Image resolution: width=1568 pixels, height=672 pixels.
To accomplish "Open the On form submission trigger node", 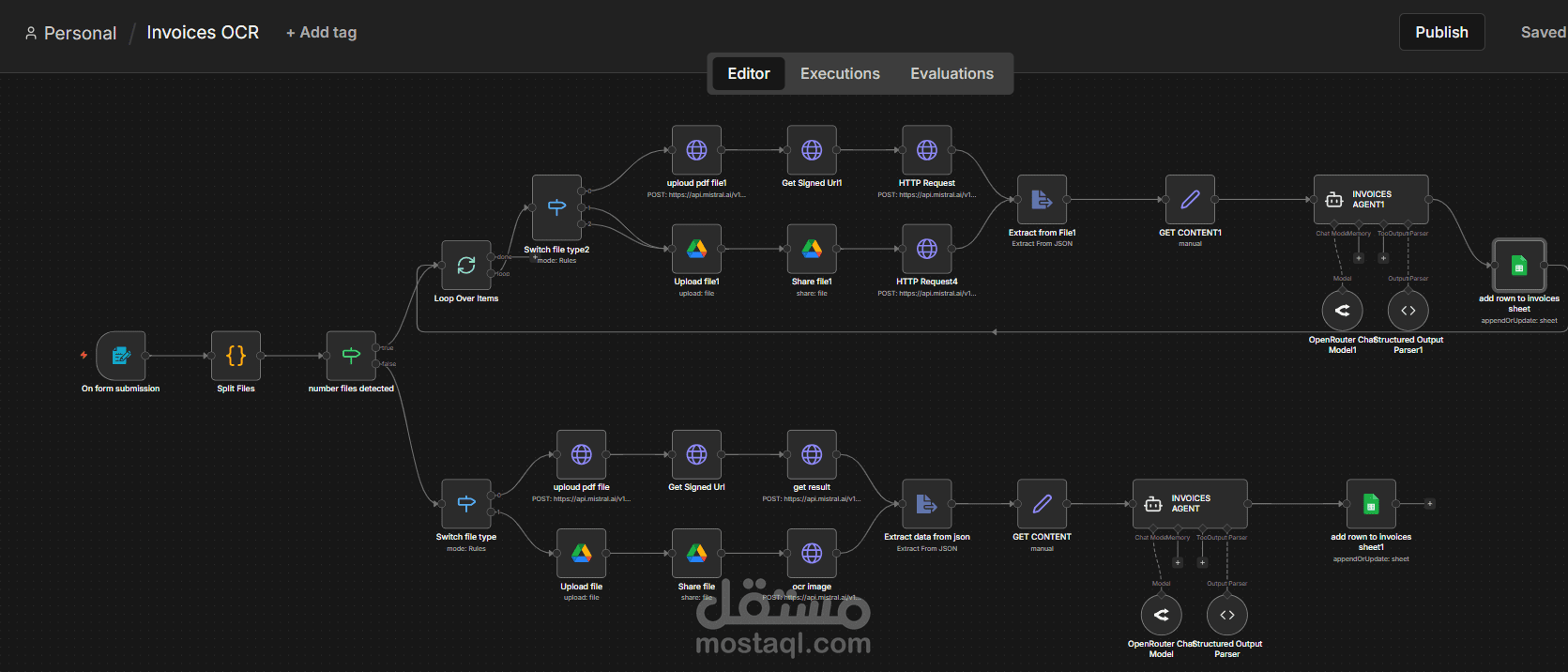I will coord(121,356).
